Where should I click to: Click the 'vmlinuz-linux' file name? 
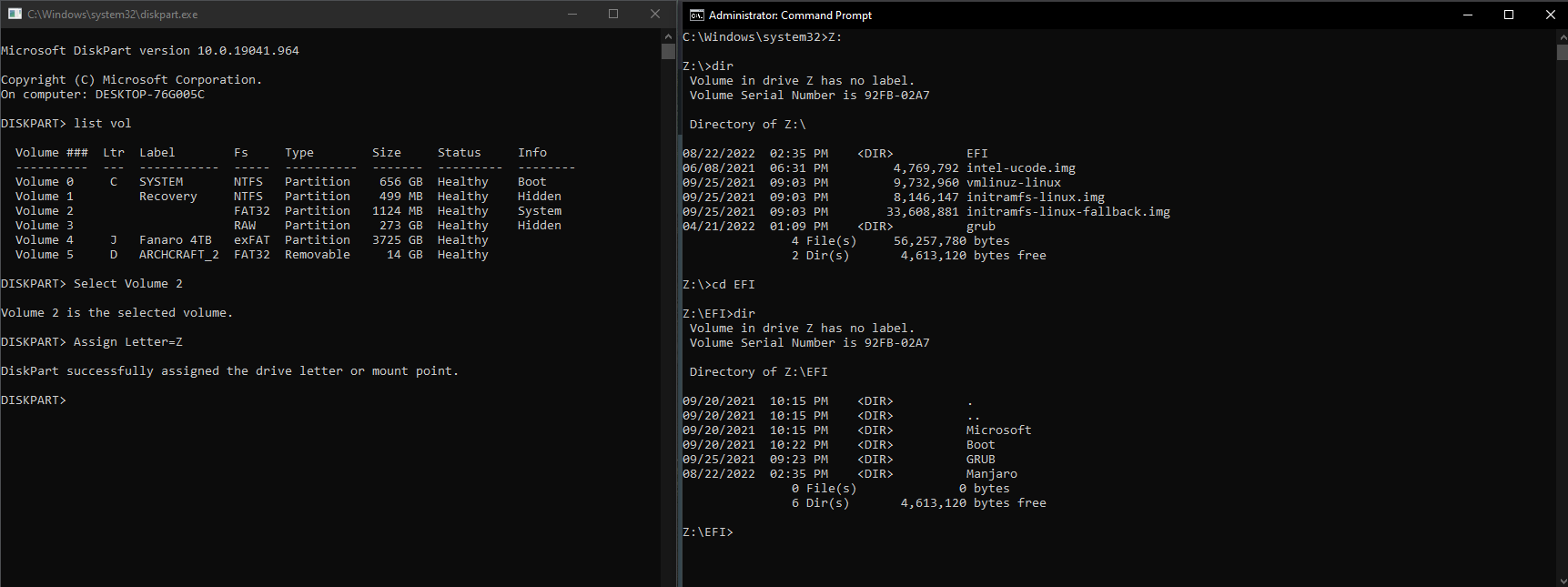point(1014,183)
